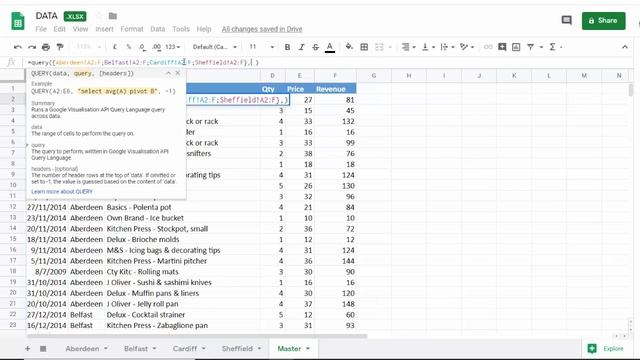Click the insert comment icon

click(502, 47)
